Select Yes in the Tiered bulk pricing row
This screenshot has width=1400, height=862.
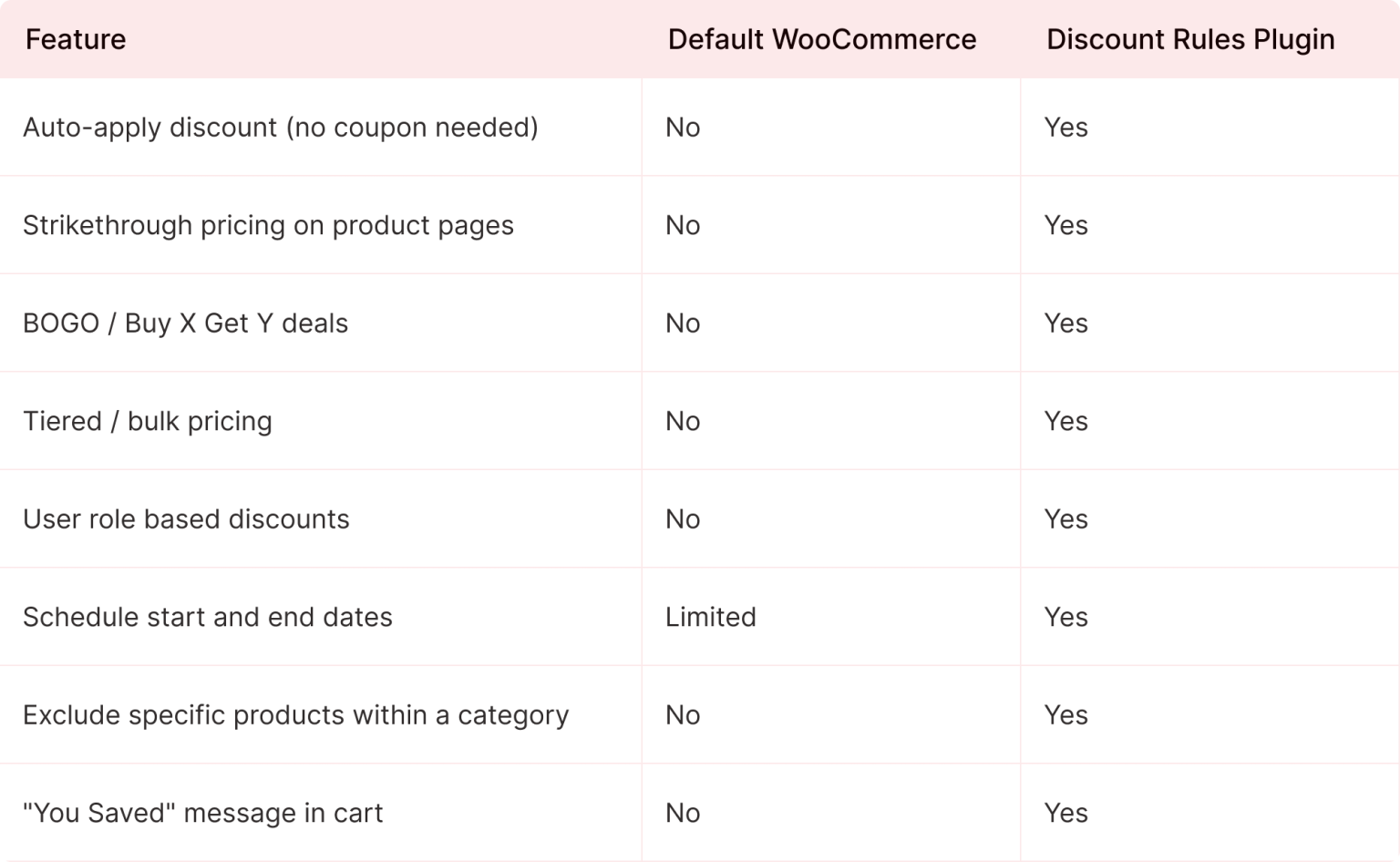point(1065,421)
